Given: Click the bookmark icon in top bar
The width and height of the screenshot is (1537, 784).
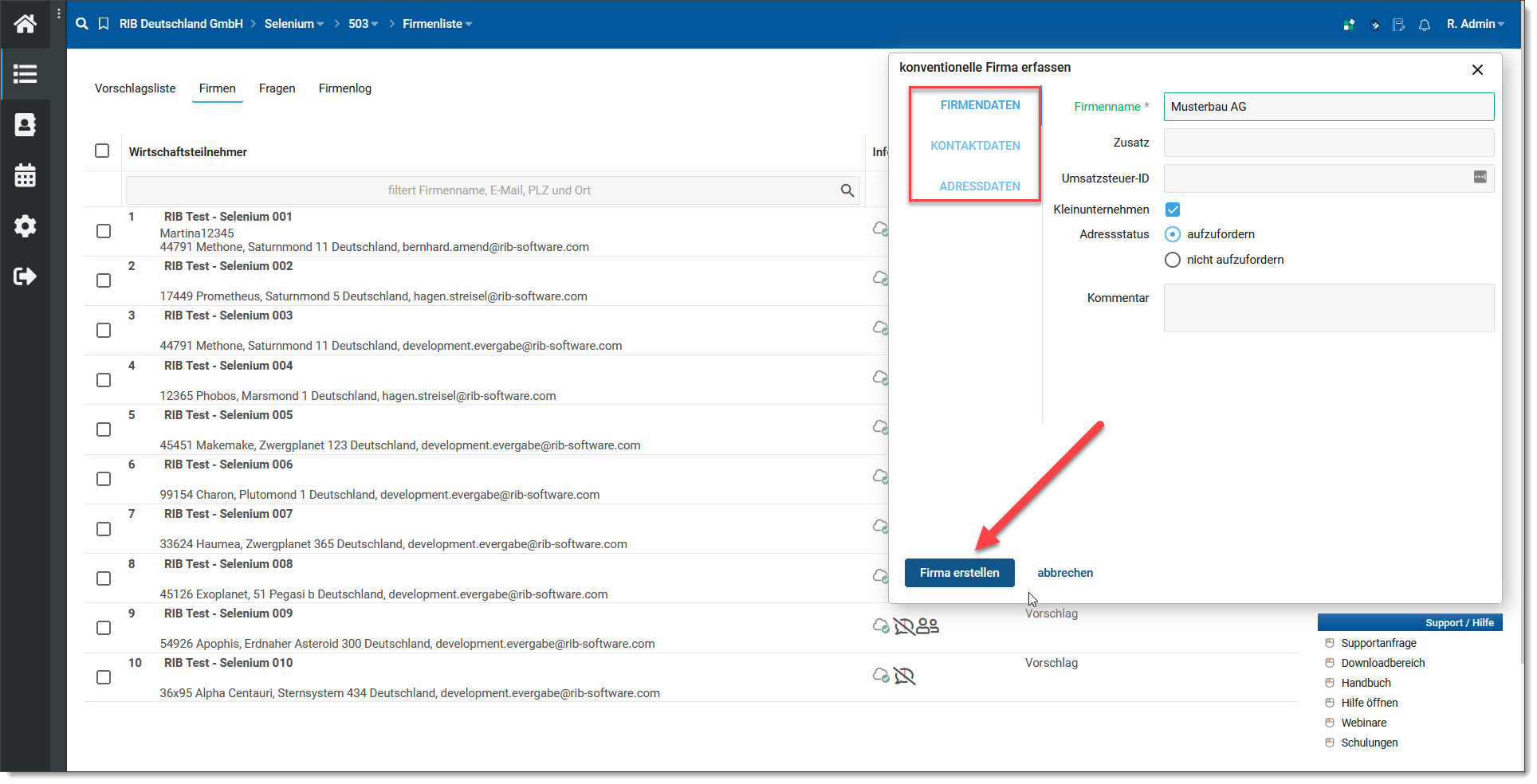Looking at the screenshot, I should 104,24.
